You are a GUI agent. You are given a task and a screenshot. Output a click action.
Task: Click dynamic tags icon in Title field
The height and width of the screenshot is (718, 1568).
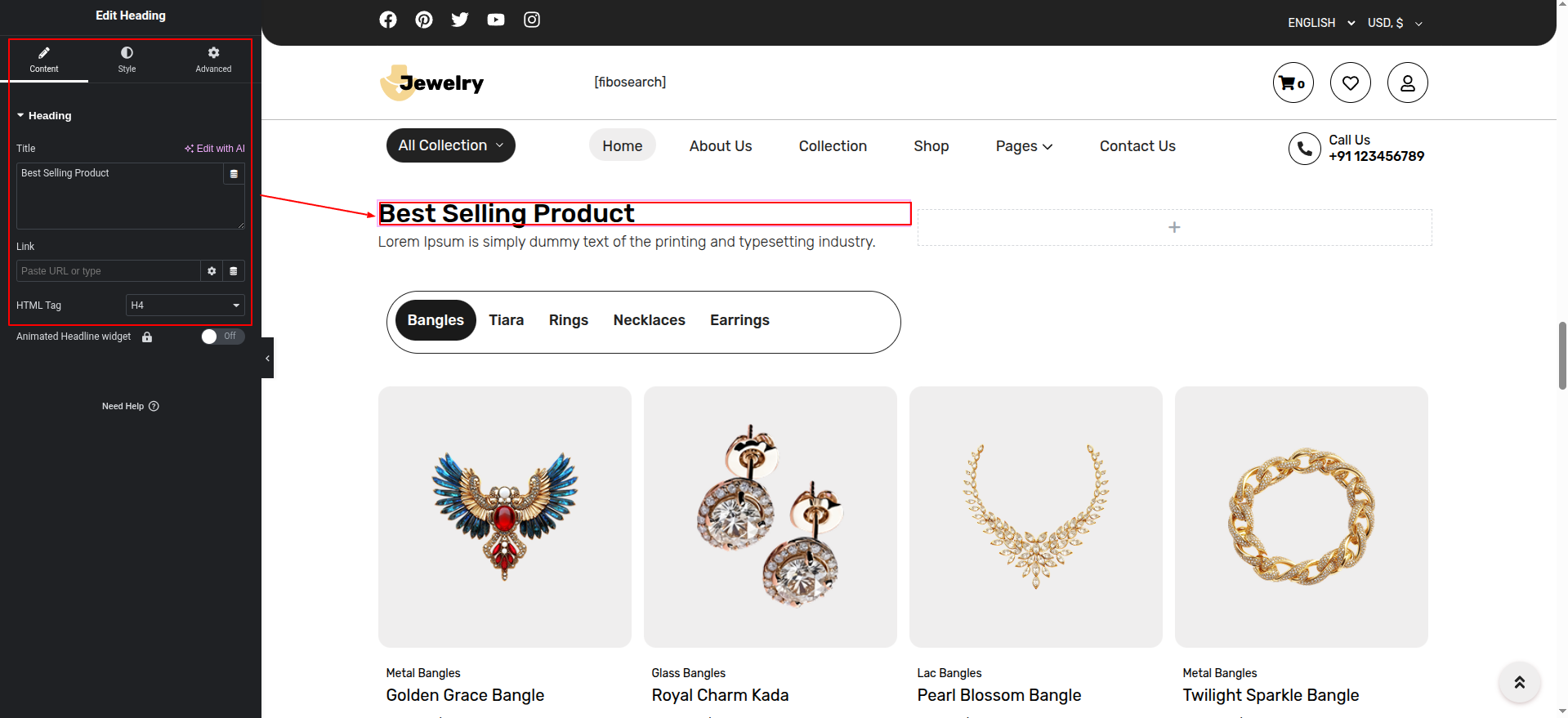point(234,174)
